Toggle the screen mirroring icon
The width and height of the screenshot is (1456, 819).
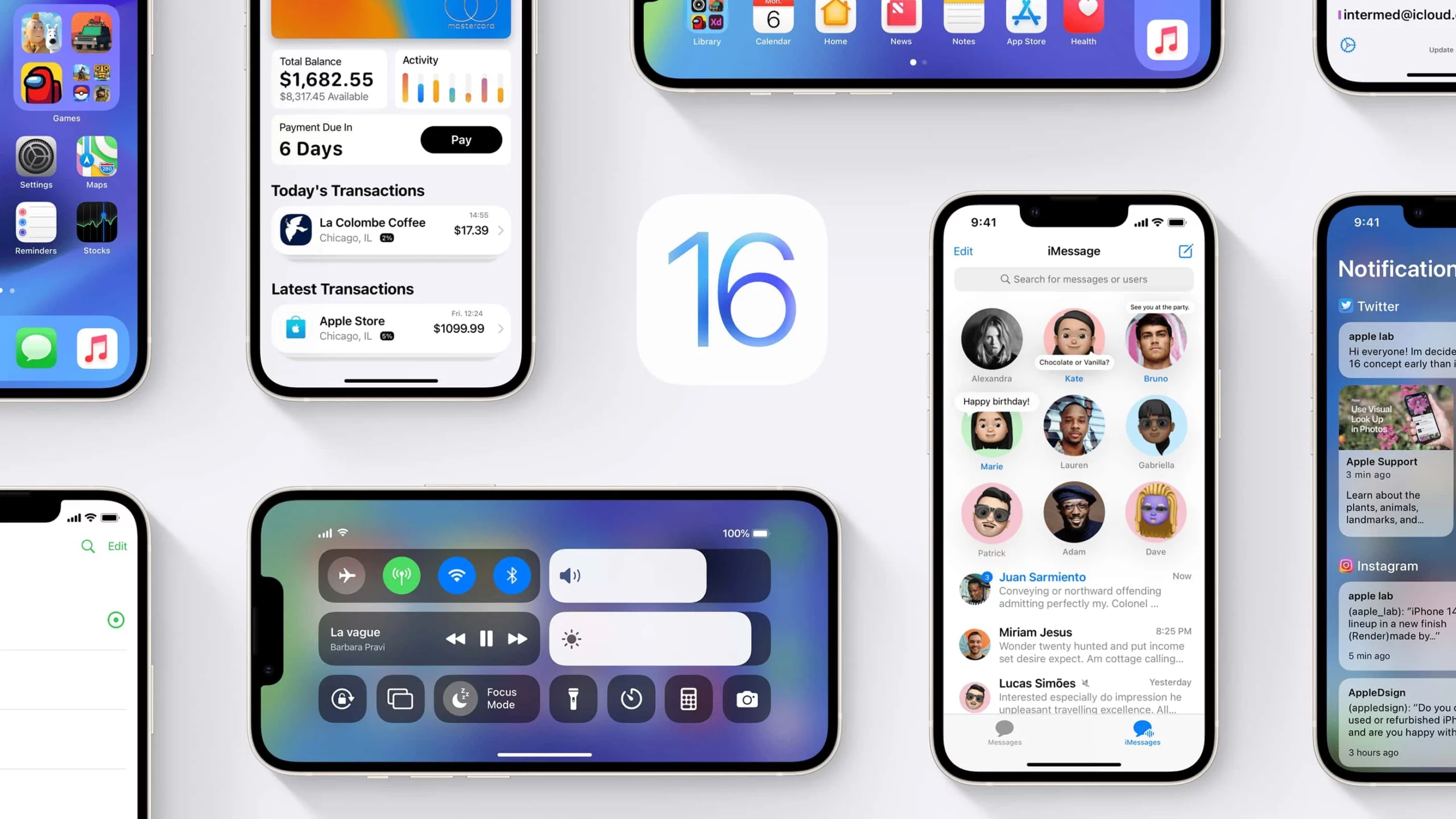point(400,697)
